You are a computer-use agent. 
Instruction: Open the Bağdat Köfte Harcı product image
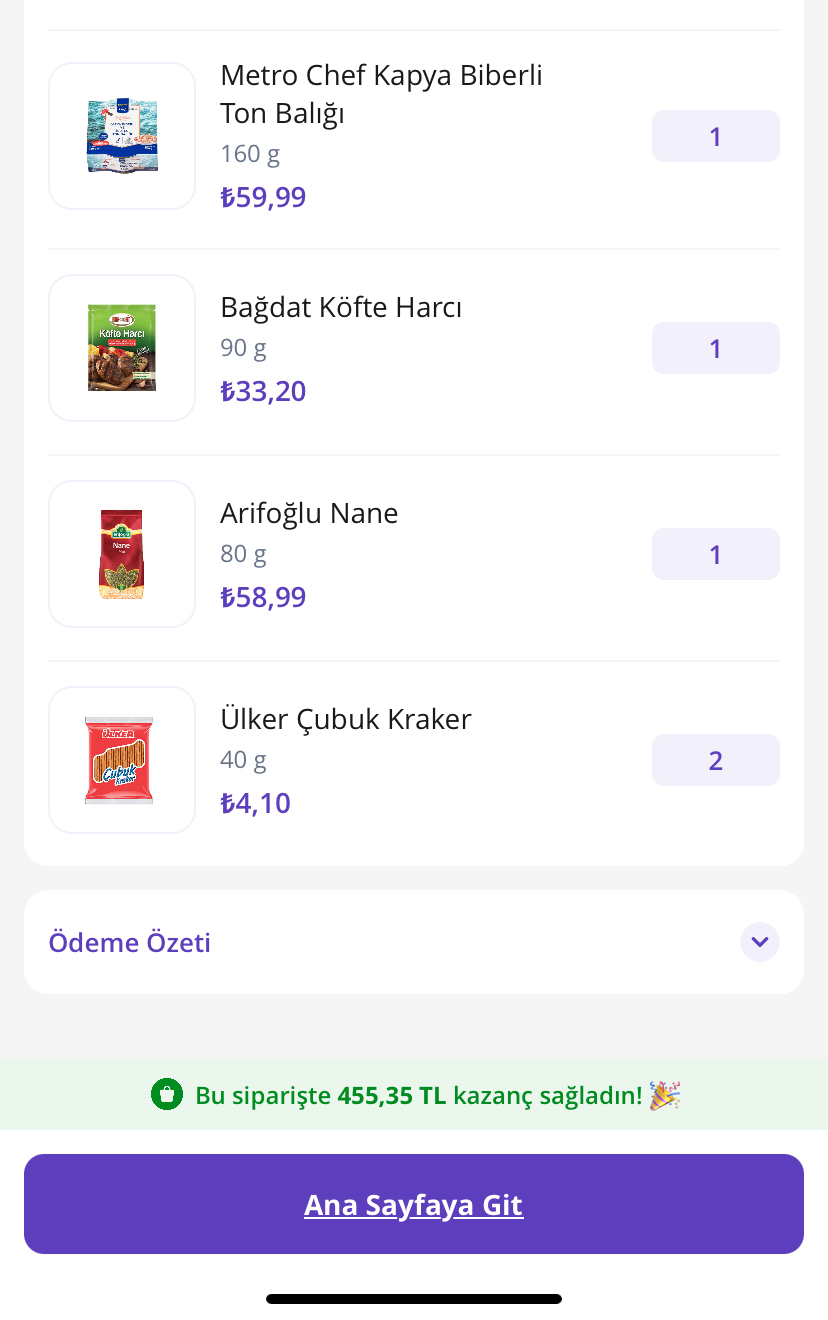[x=122, y=348]
